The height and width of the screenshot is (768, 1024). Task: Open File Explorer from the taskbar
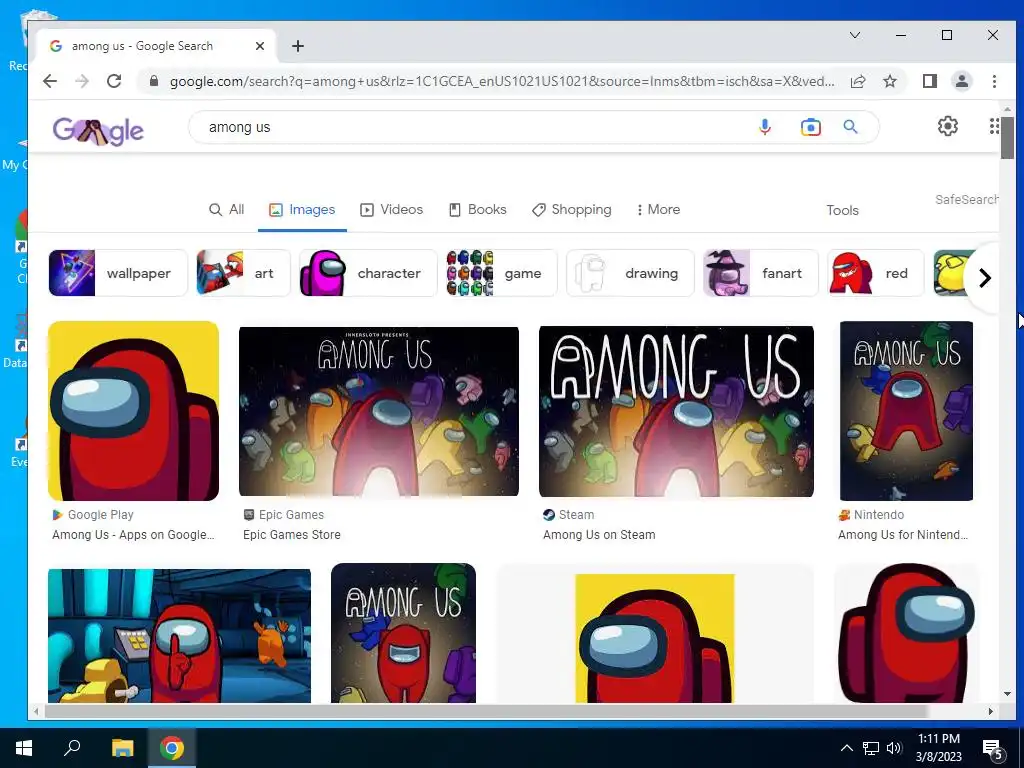(122, 748)
